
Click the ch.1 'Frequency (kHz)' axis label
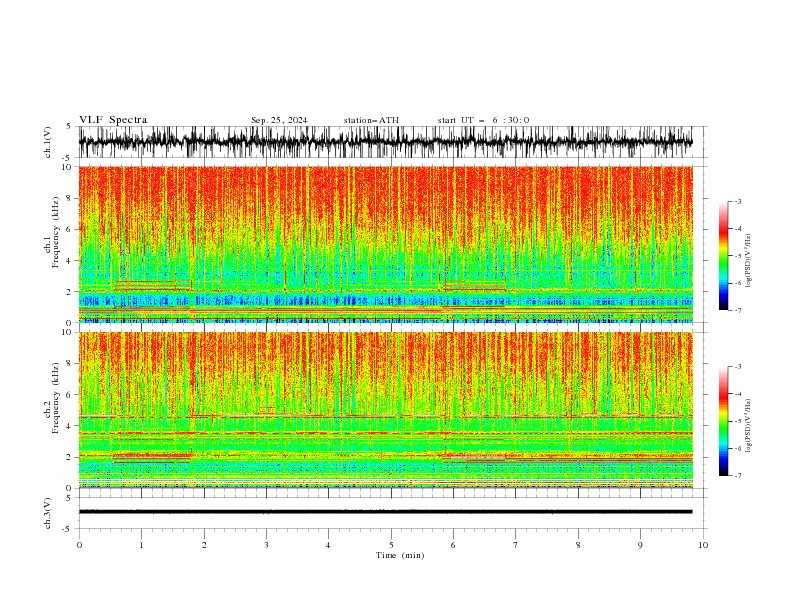coord(56,232)
